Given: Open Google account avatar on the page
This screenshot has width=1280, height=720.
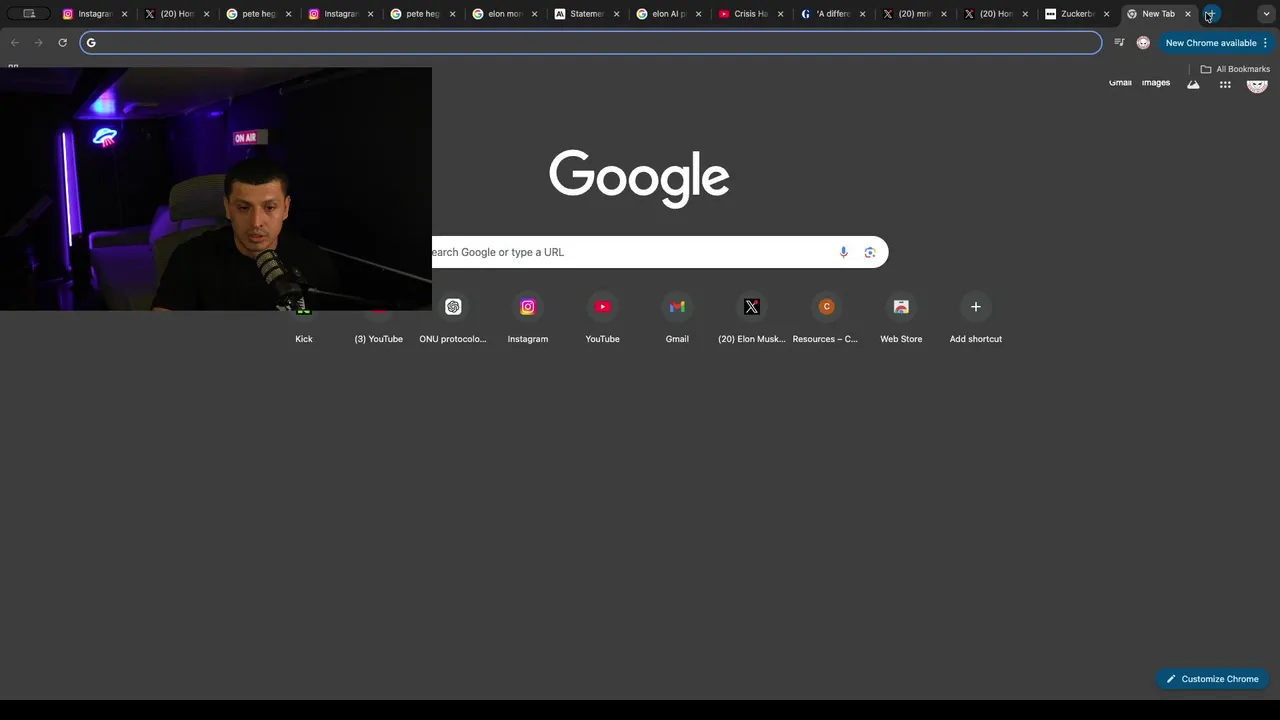Looking at the screenshot, I should click(1257, 84).
